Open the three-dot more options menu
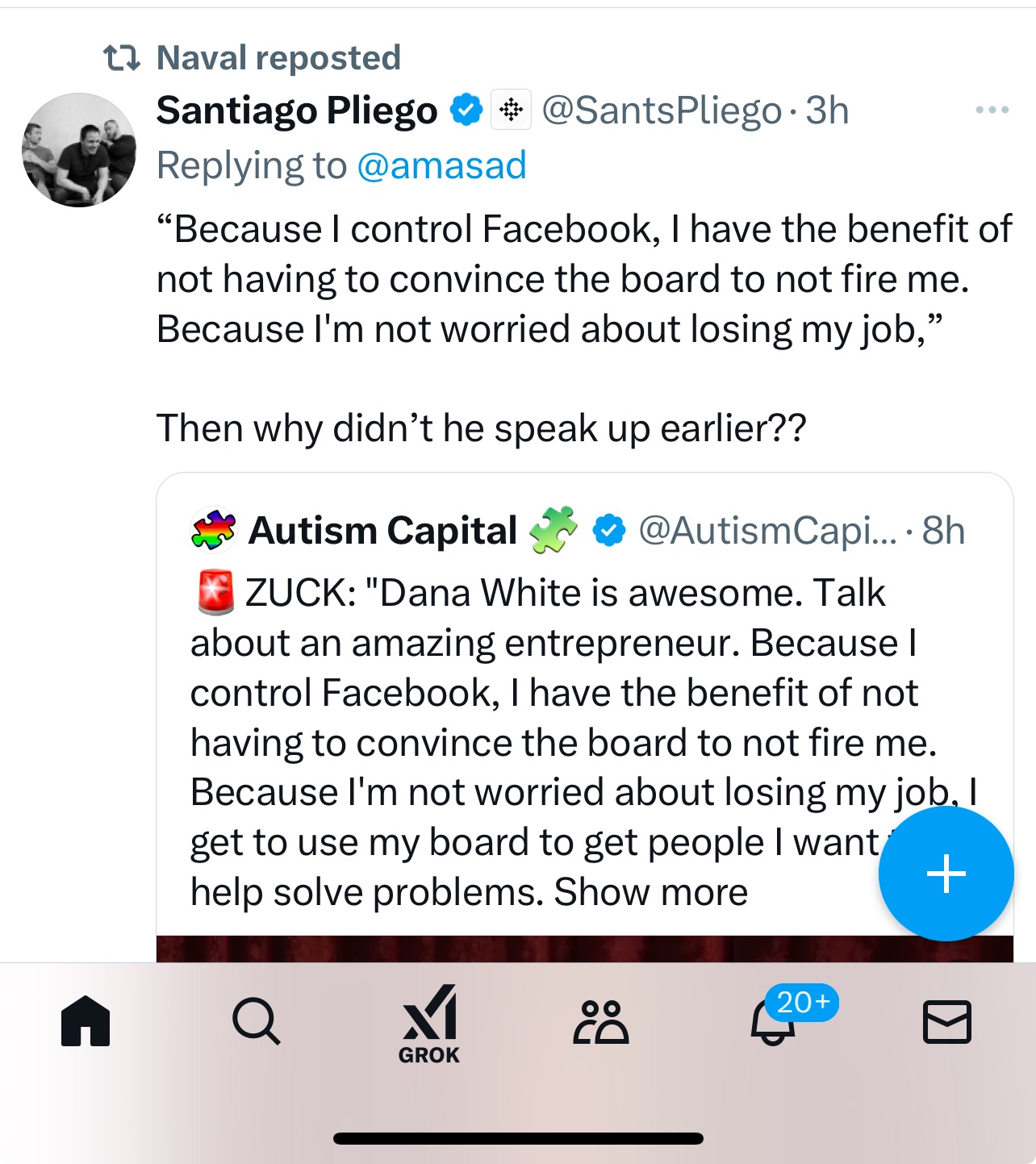Image resolution: width=1036 pixels, height=1164 pixels. [992, 110]
